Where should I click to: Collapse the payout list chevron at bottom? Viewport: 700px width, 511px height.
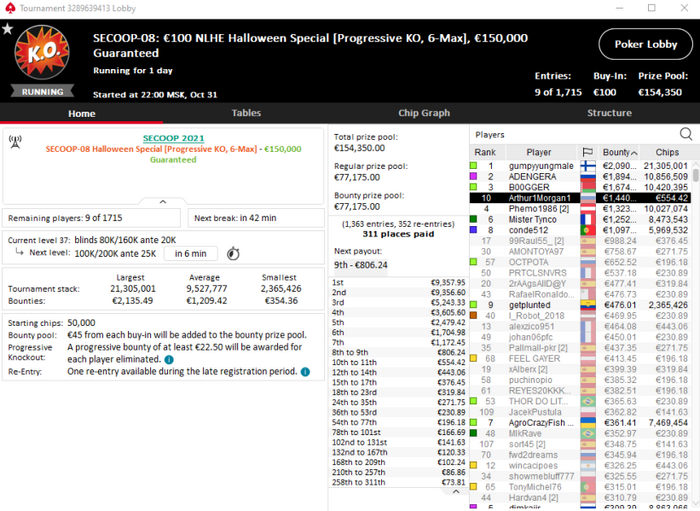(x=456, y=491)
